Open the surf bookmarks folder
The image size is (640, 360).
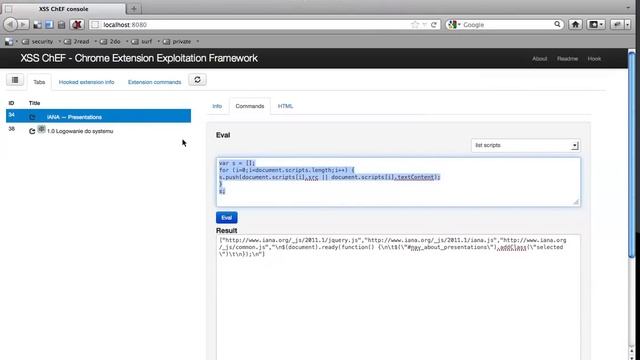[x=142, y=42]
